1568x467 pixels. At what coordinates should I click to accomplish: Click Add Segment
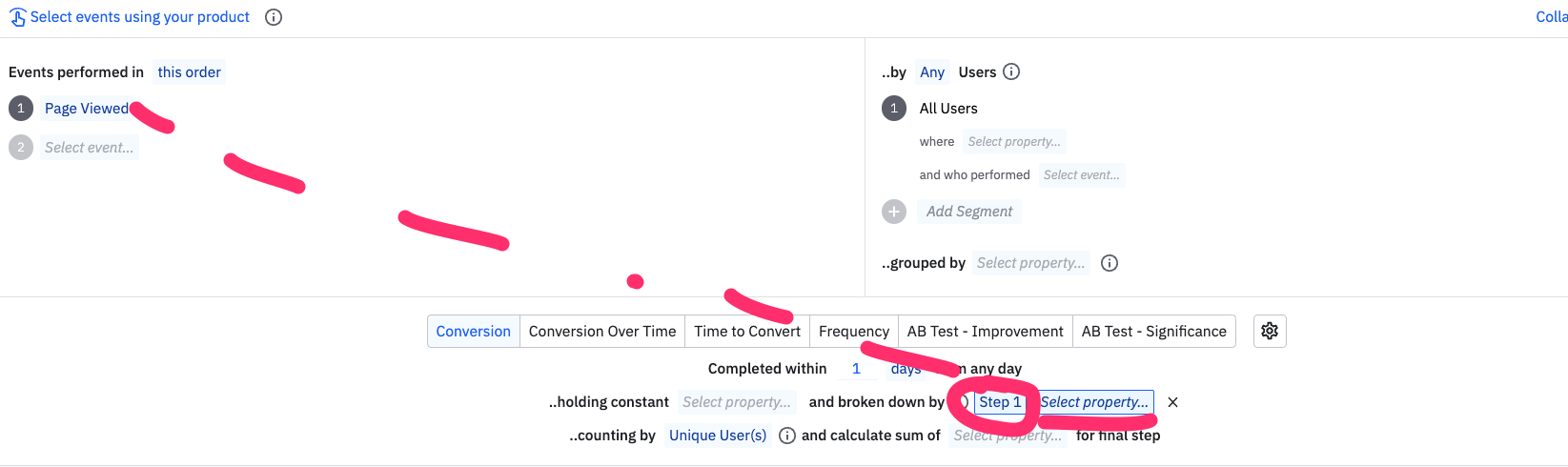pyautogui.click(x=969, y=212)
